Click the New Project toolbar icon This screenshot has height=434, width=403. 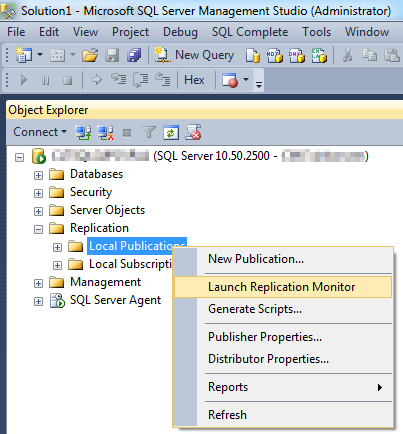[x=24, y=55]
